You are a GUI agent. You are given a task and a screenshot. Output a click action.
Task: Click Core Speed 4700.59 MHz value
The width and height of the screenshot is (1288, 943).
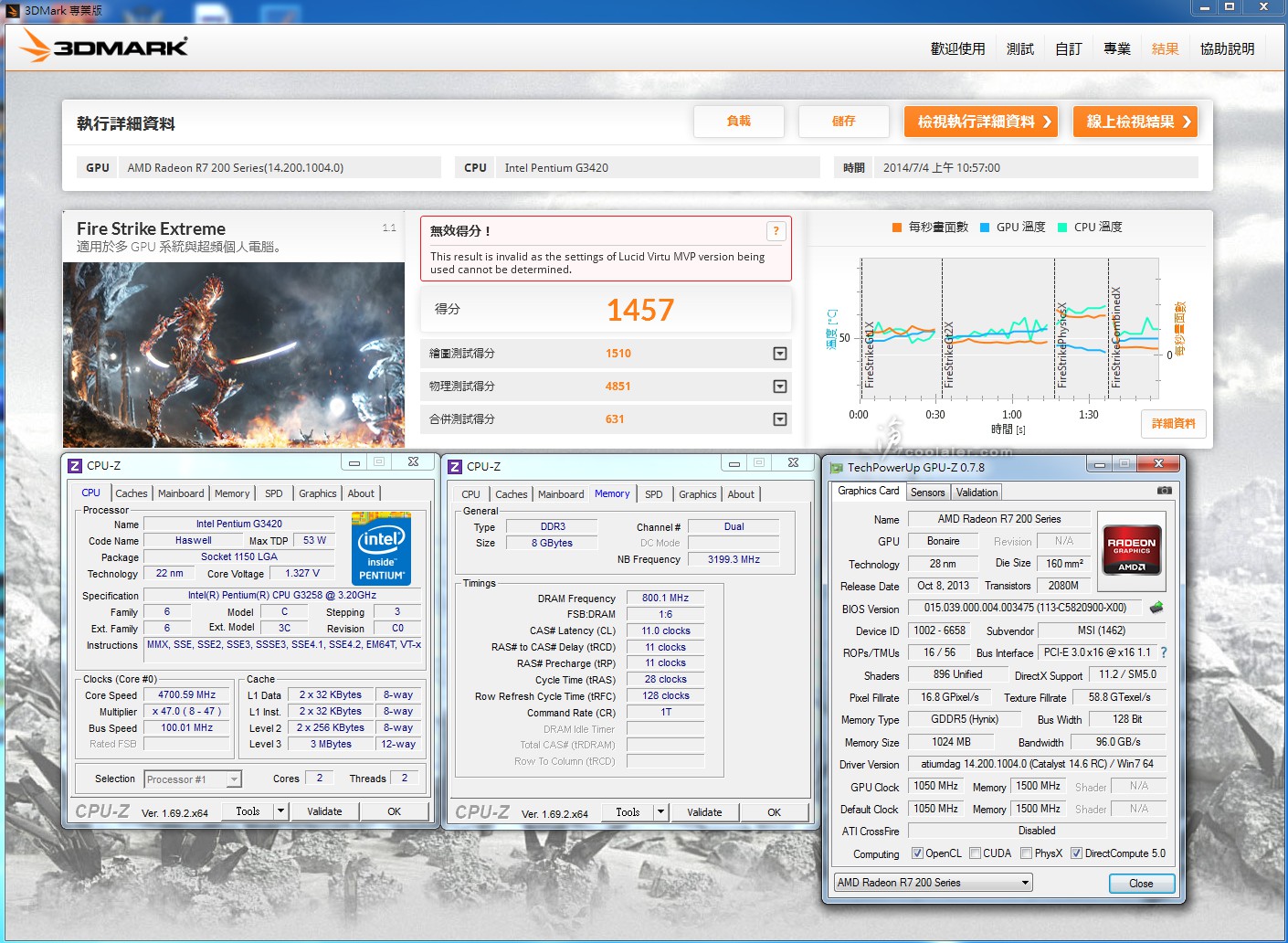pos(186,695)
